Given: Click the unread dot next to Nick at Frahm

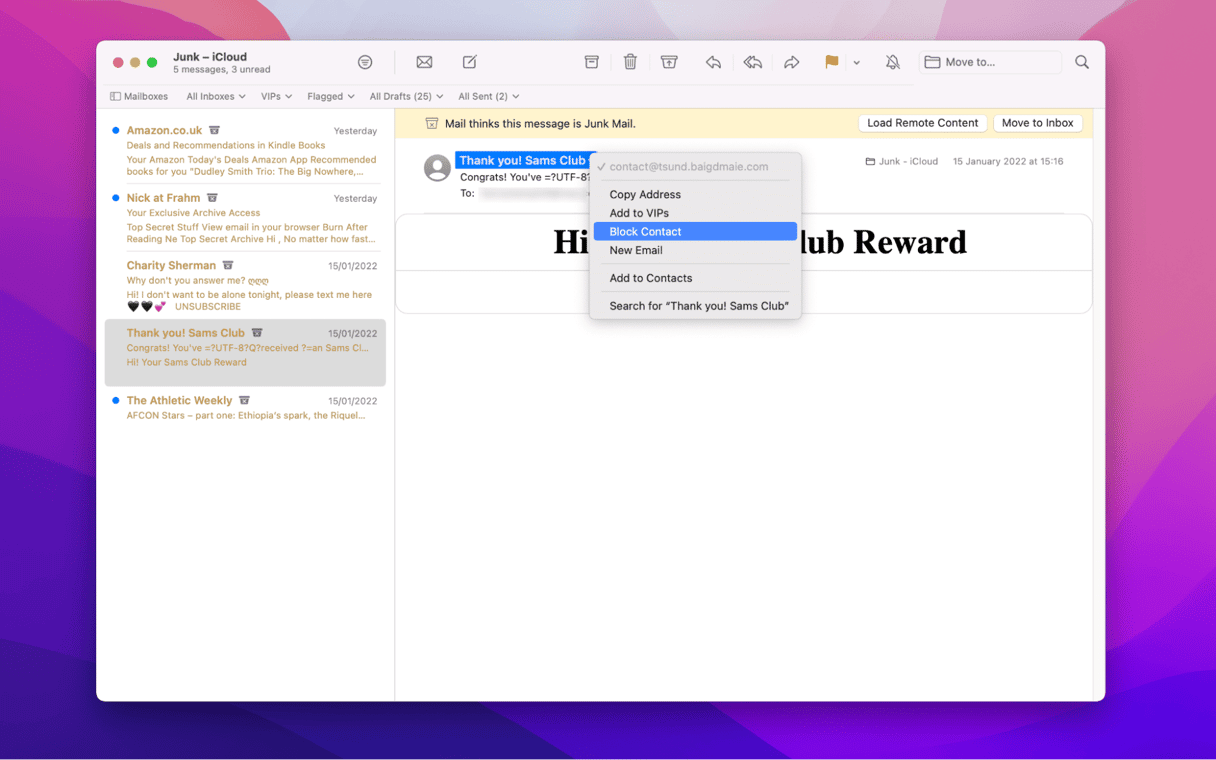Looking at the screenshot, I should pos(116,198).
